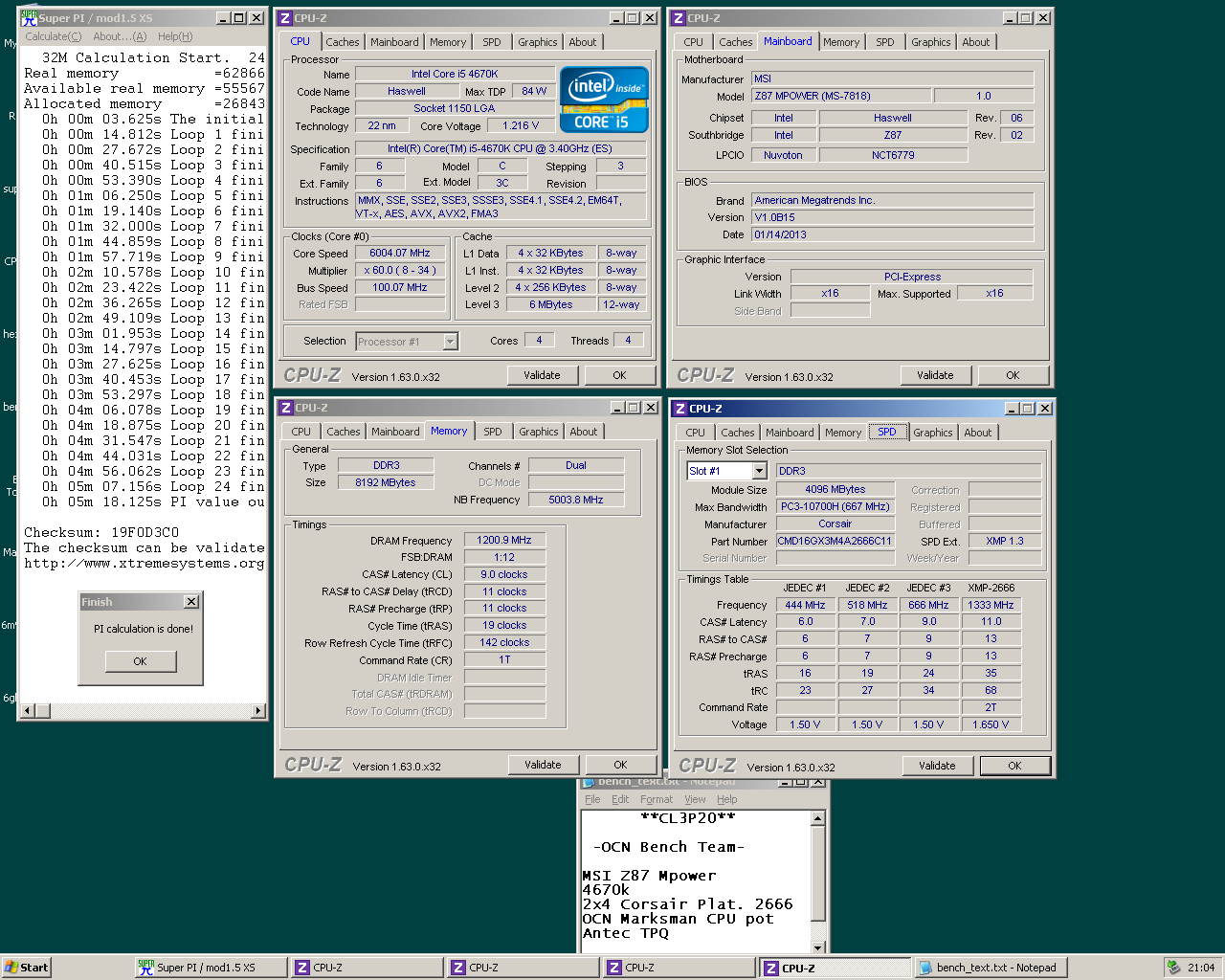Select Mainboard tab in CPU window

[394, 42]
